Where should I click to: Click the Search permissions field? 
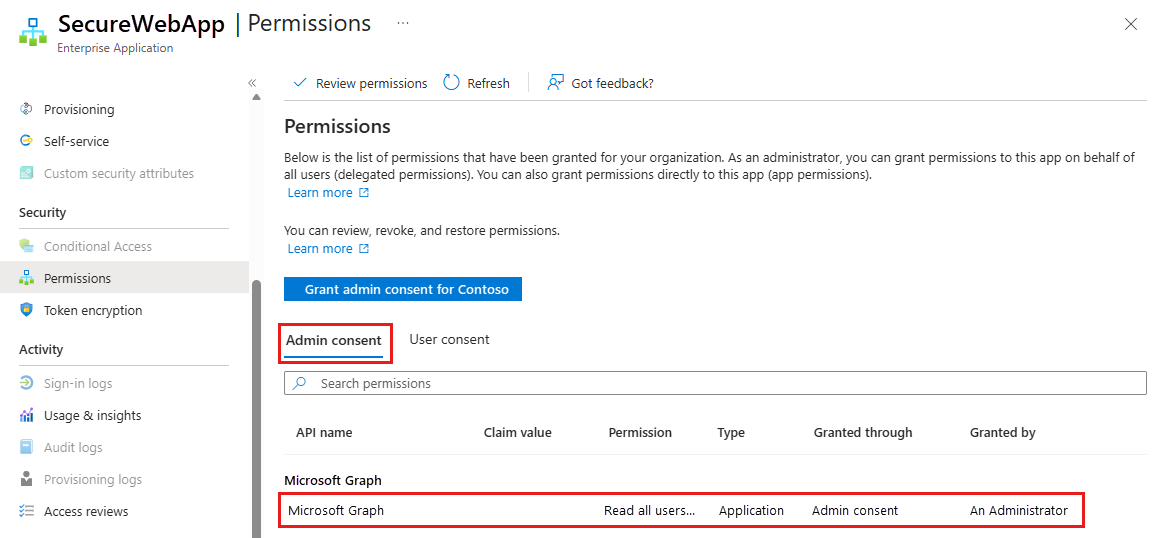point(715,383)
